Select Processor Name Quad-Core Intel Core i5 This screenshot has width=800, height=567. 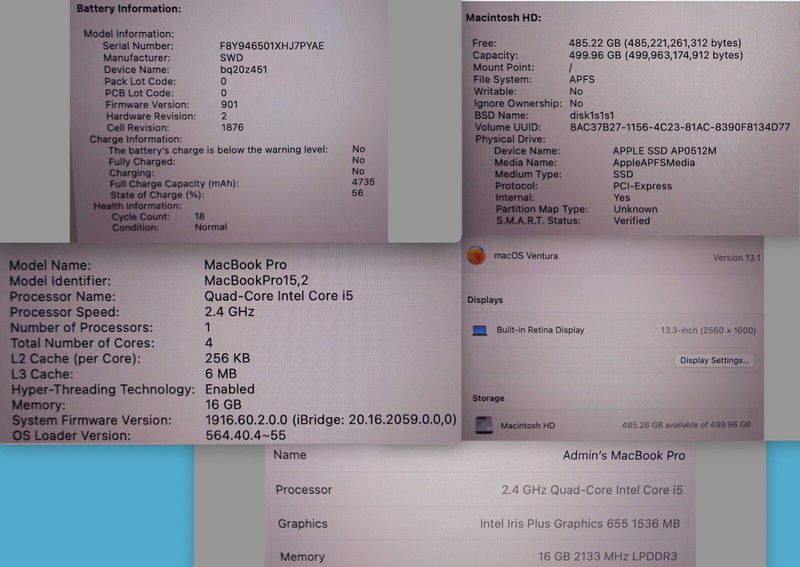tap(279, 296)
